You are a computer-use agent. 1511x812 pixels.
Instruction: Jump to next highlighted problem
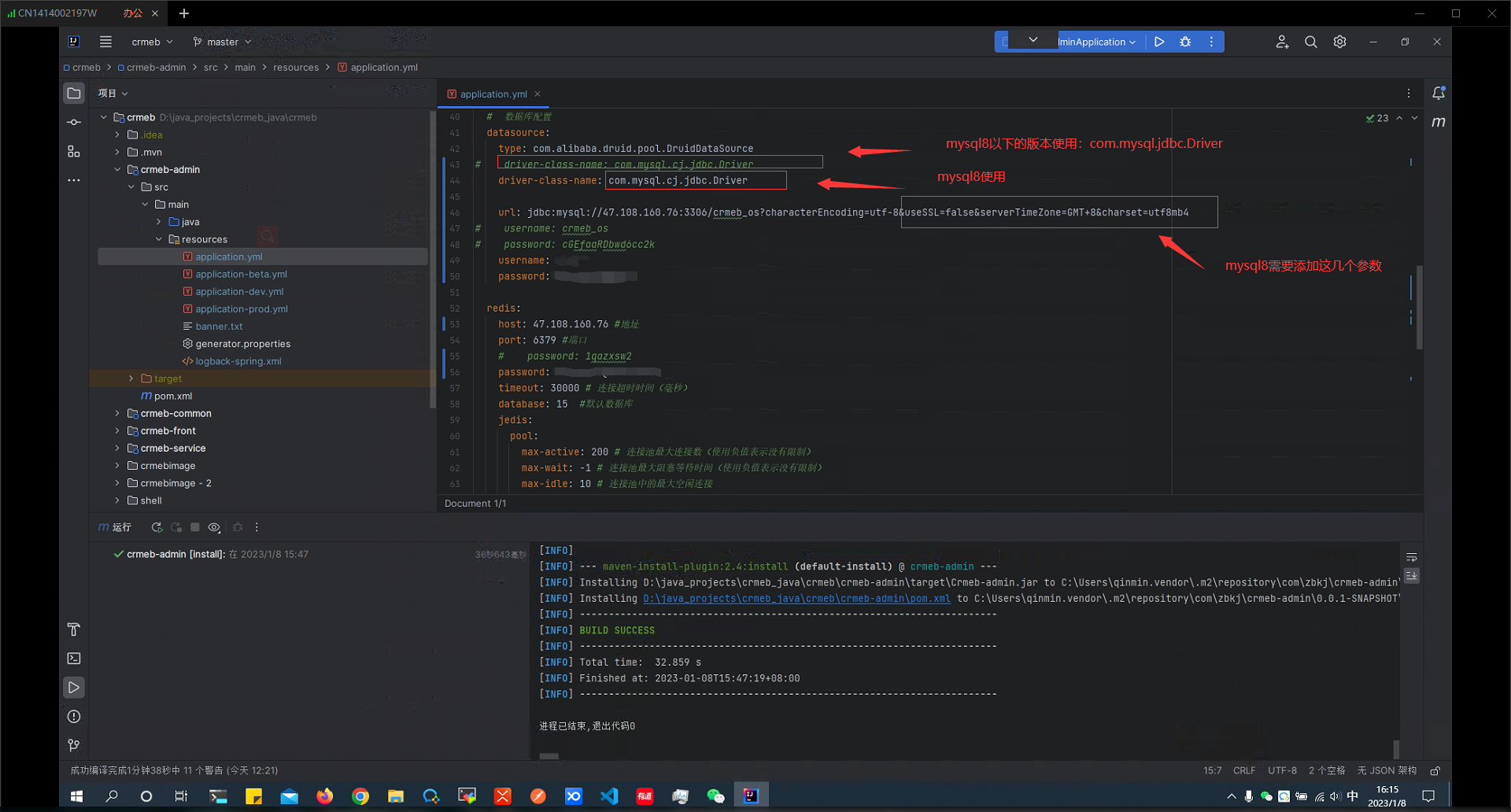[x=1414, y=118]
